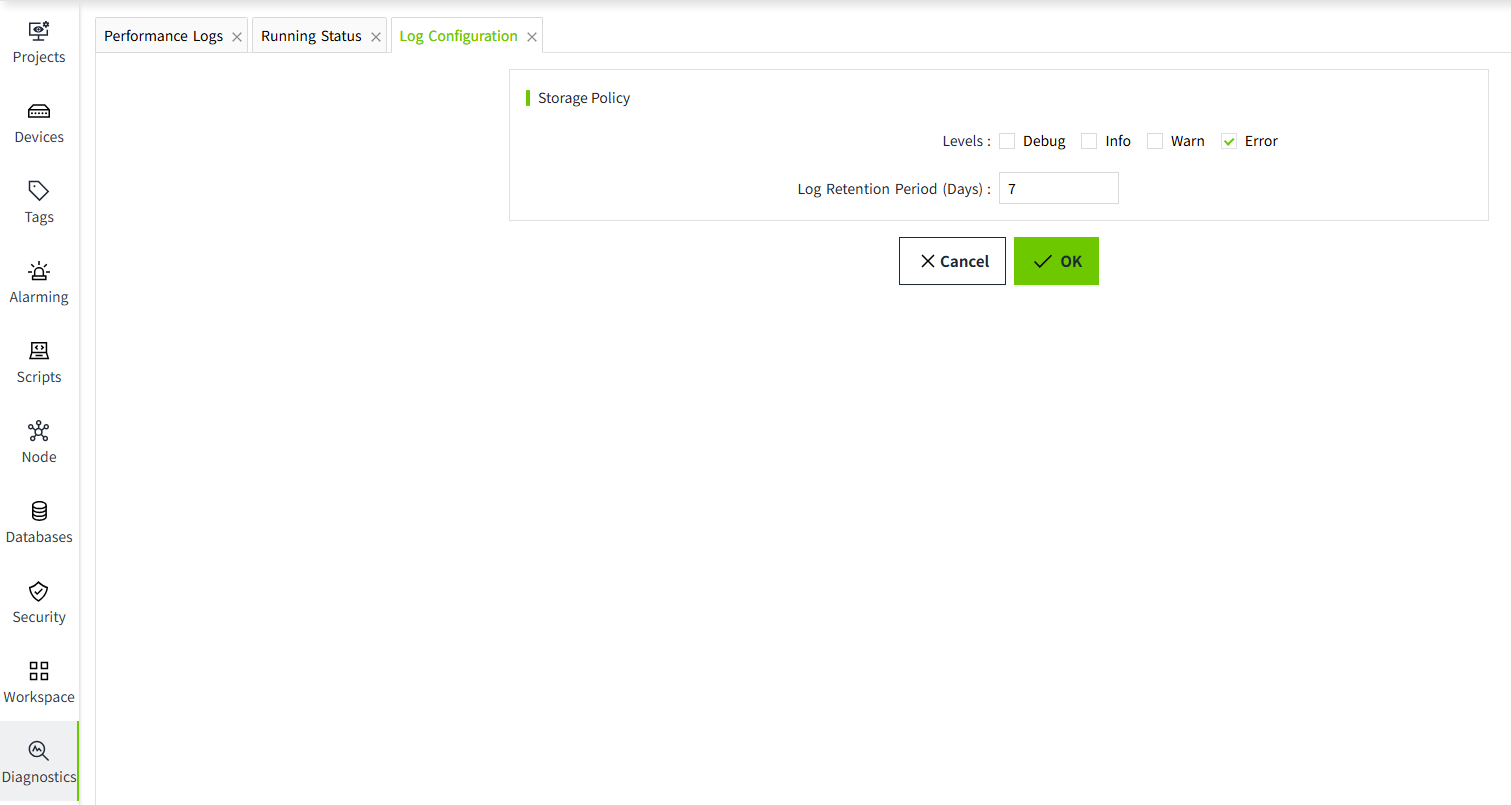Select the Diagnostics sidebar icon

(x=39, y=751)
